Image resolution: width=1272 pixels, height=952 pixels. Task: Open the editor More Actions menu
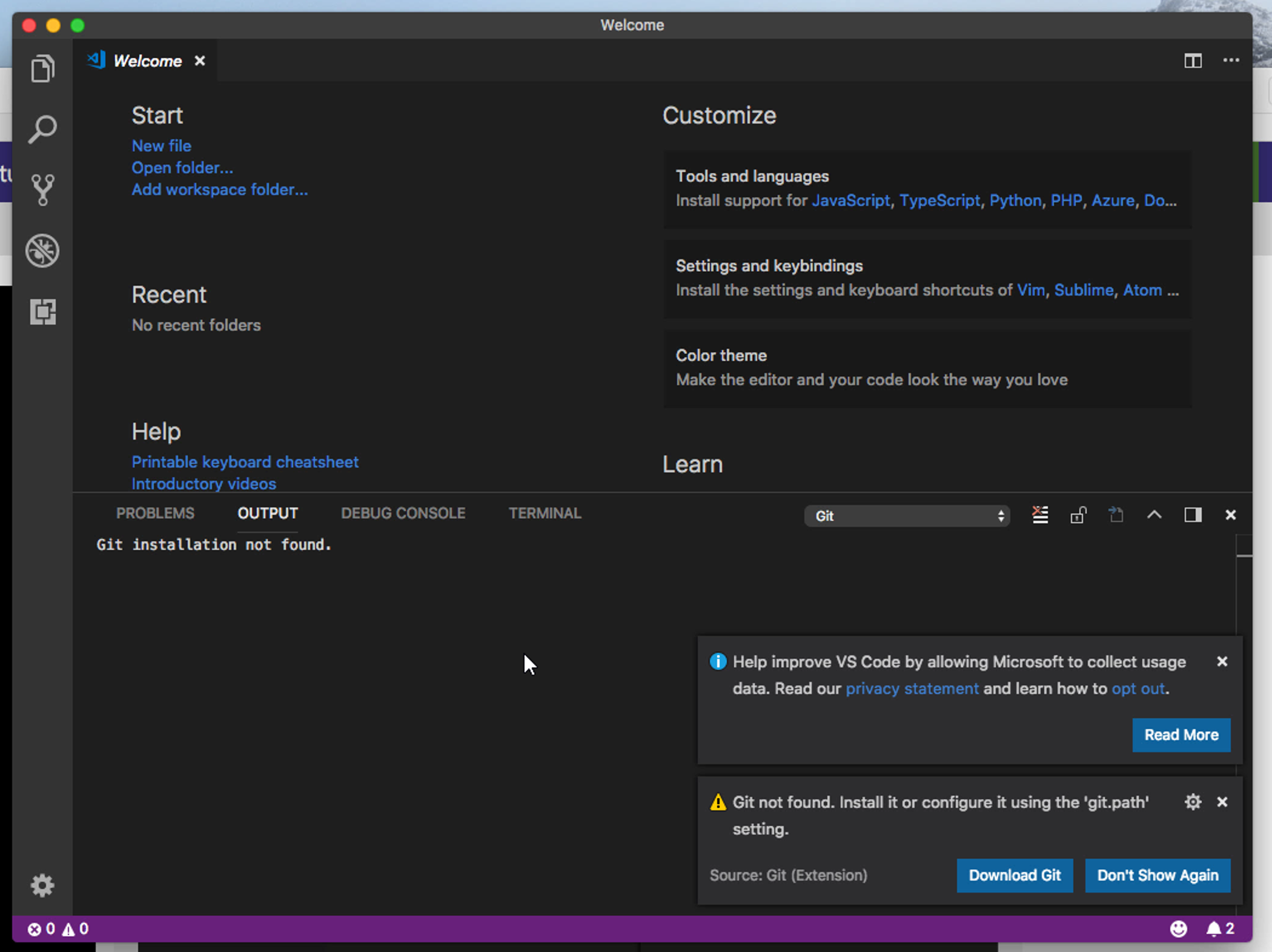pos(1231,61)
